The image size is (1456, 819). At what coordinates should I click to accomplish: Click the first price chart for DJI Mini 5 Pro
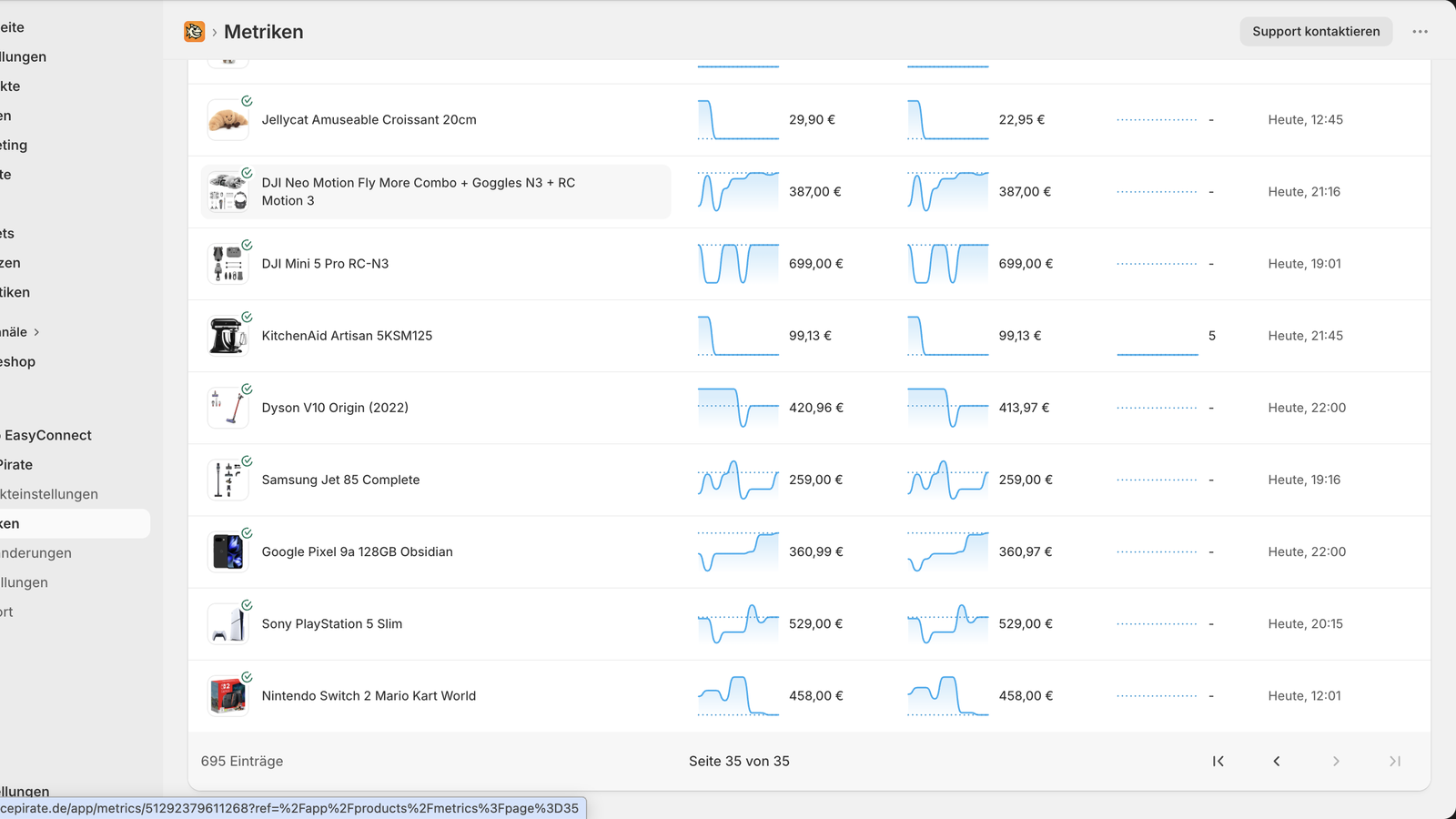click(x=738, y=264)
